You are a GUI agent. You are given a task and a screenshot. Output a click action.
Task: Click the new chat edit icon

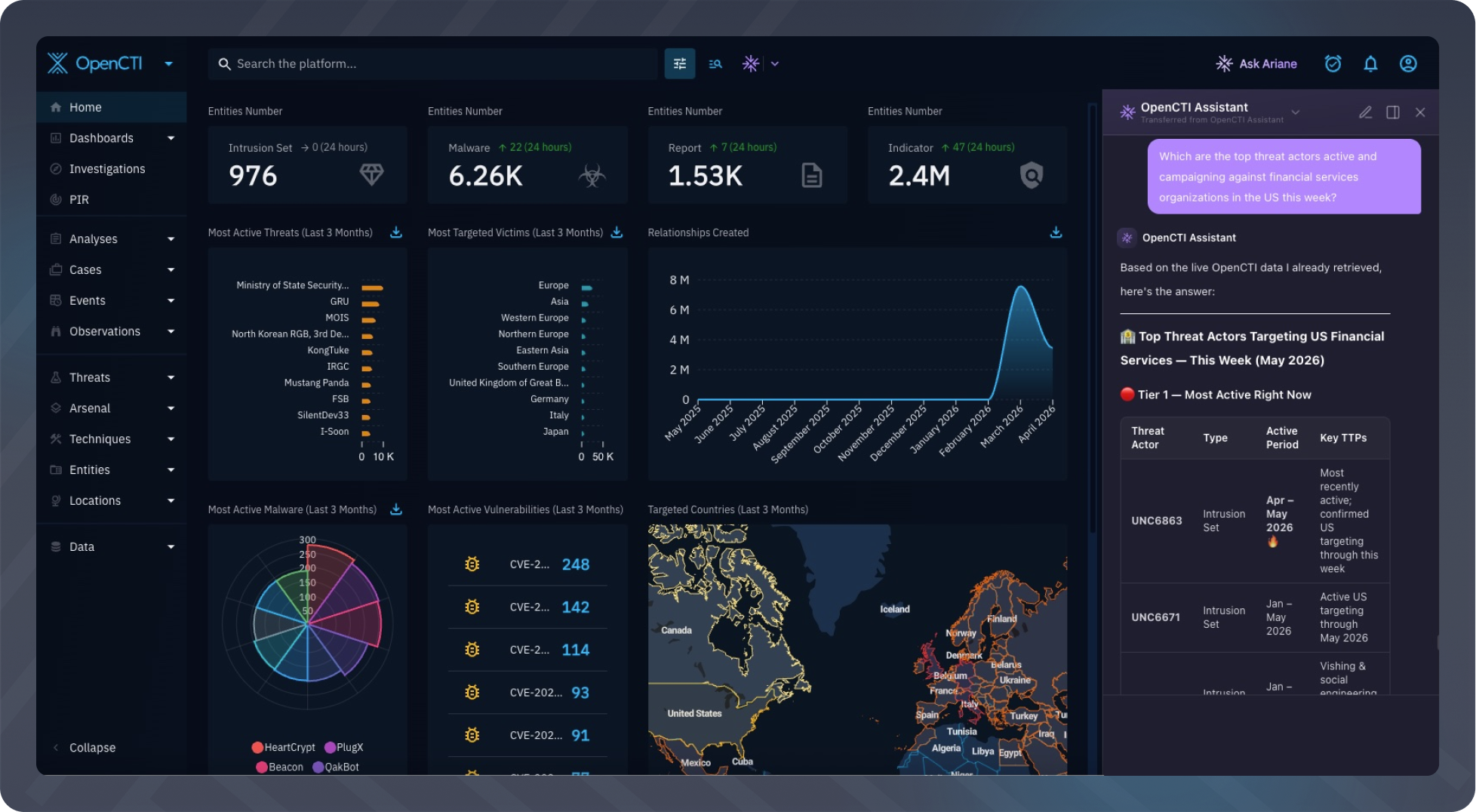click(x=1365, y=112)
